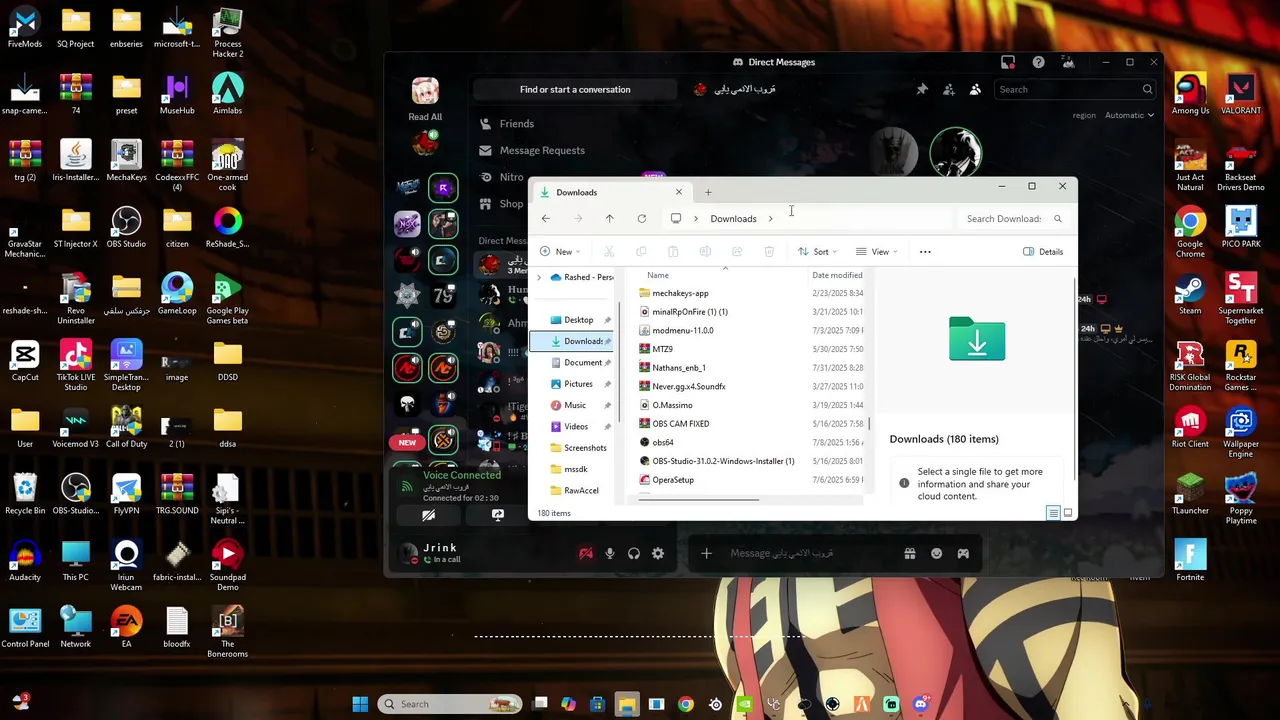Refresh the Downloads folder view
This screenshot has height=720, width=1280.
(642, 218)
